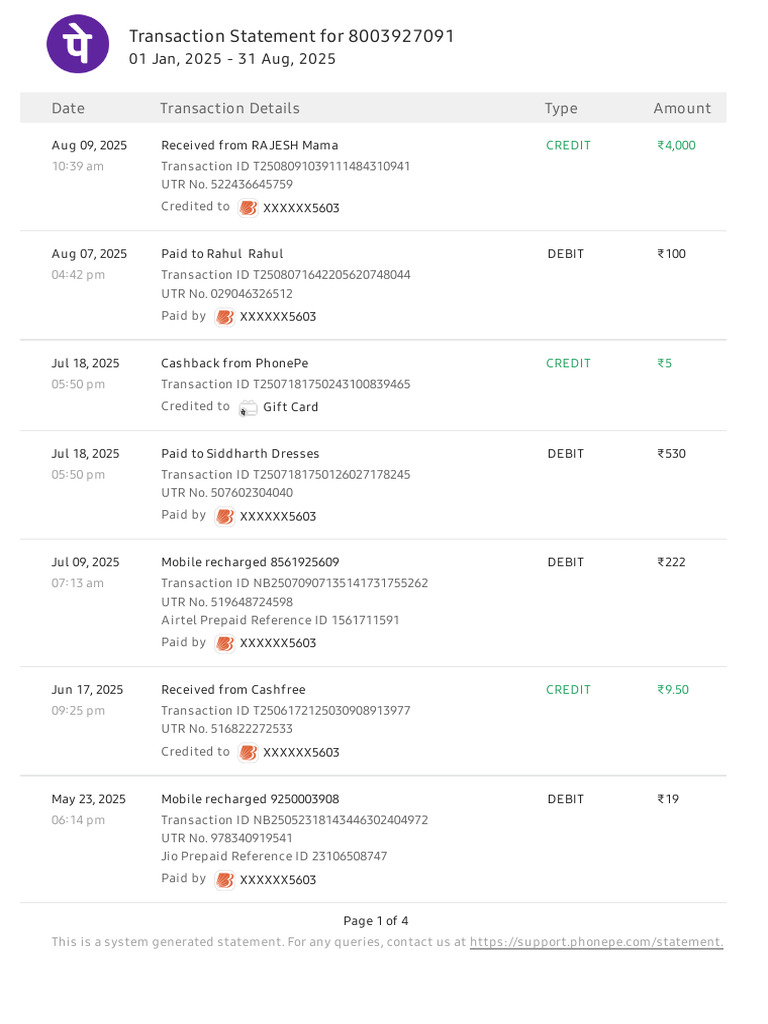
Task: Select Paid to Siddharth Dresses title
Action: pos(241,453)
